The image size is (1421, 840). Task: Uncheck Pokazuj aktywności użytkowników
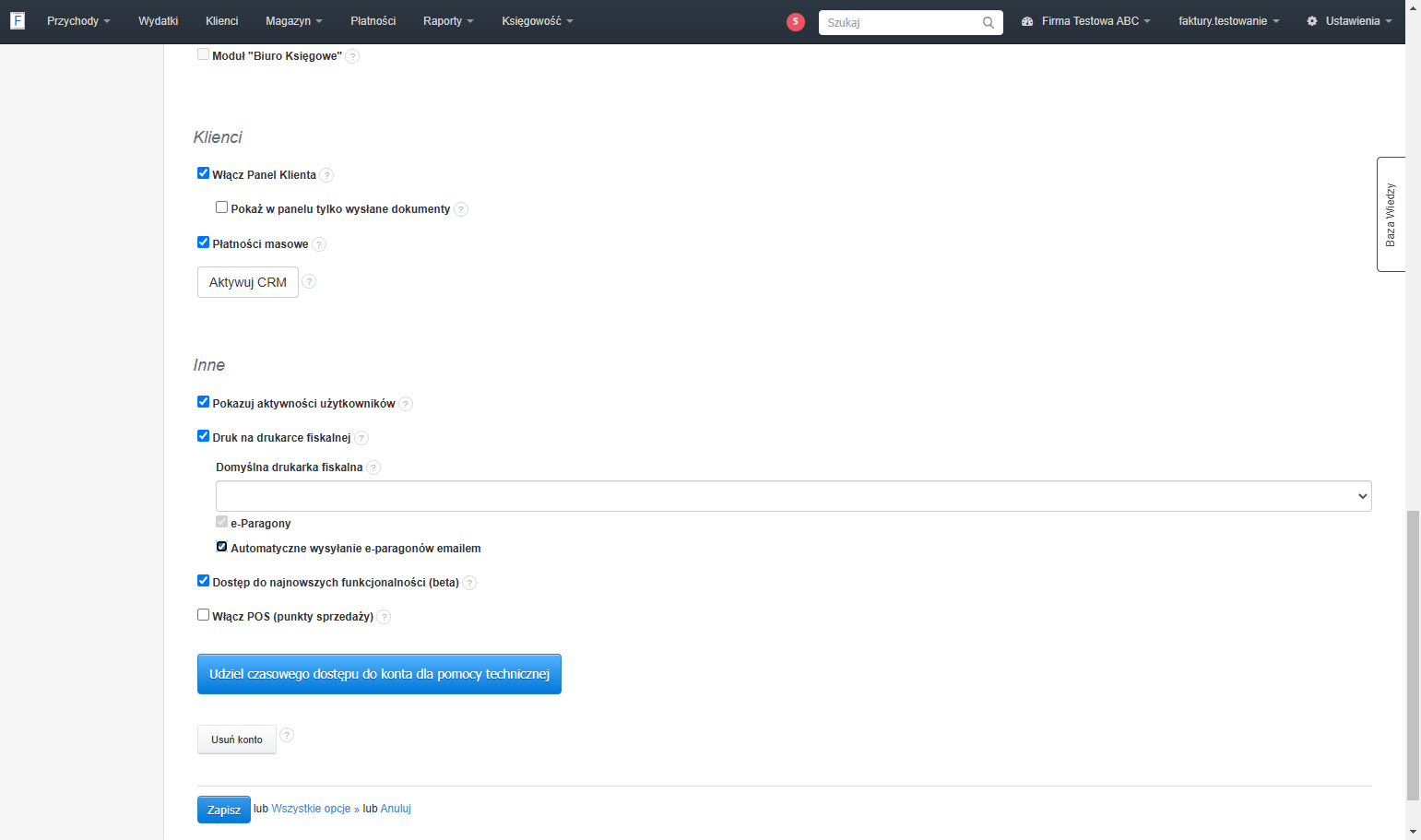[203, 402]
